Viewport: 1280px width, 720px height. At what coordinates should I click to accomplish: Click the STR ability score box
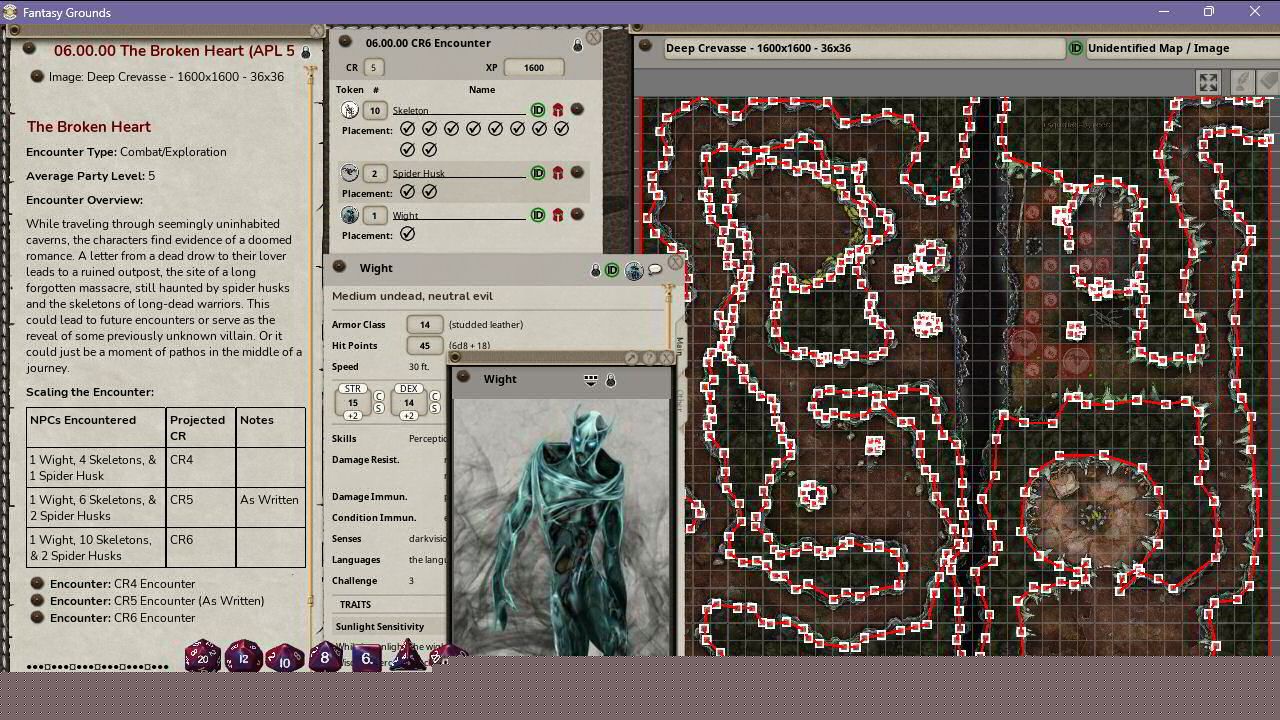pos(352,402)
